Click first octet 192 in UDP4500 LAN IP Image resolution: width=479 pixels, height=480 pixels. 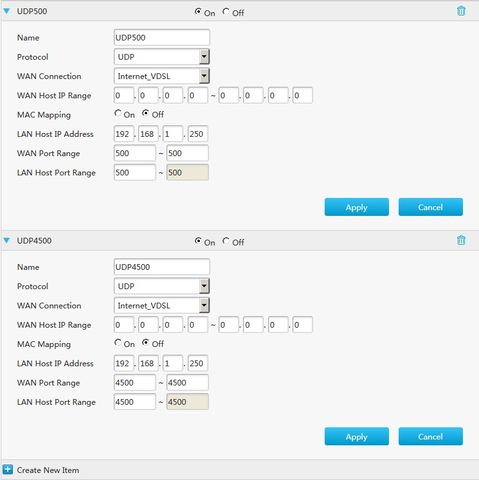point(124,363)
